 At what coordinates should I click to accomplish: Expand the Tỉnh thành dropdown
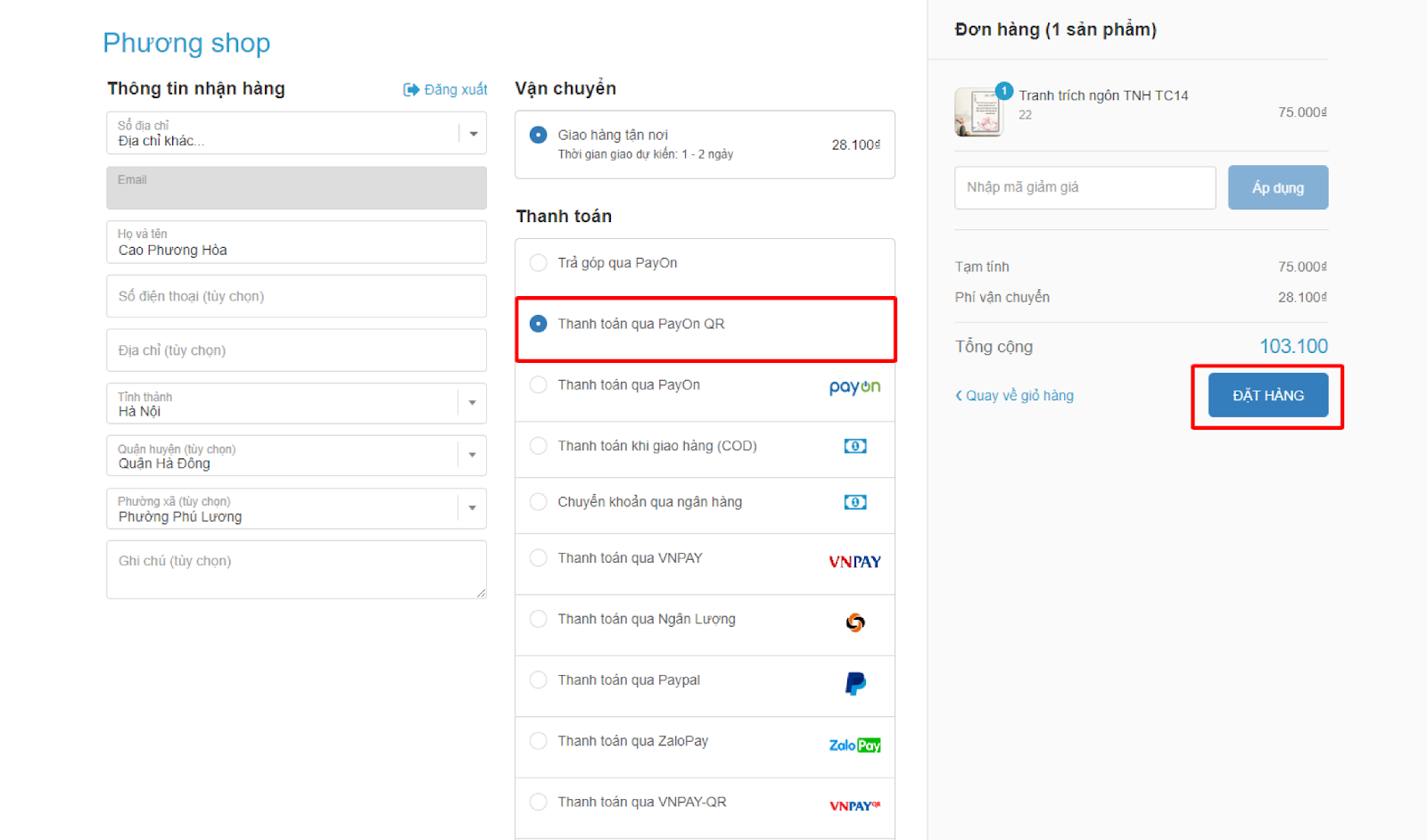point(473,403)
